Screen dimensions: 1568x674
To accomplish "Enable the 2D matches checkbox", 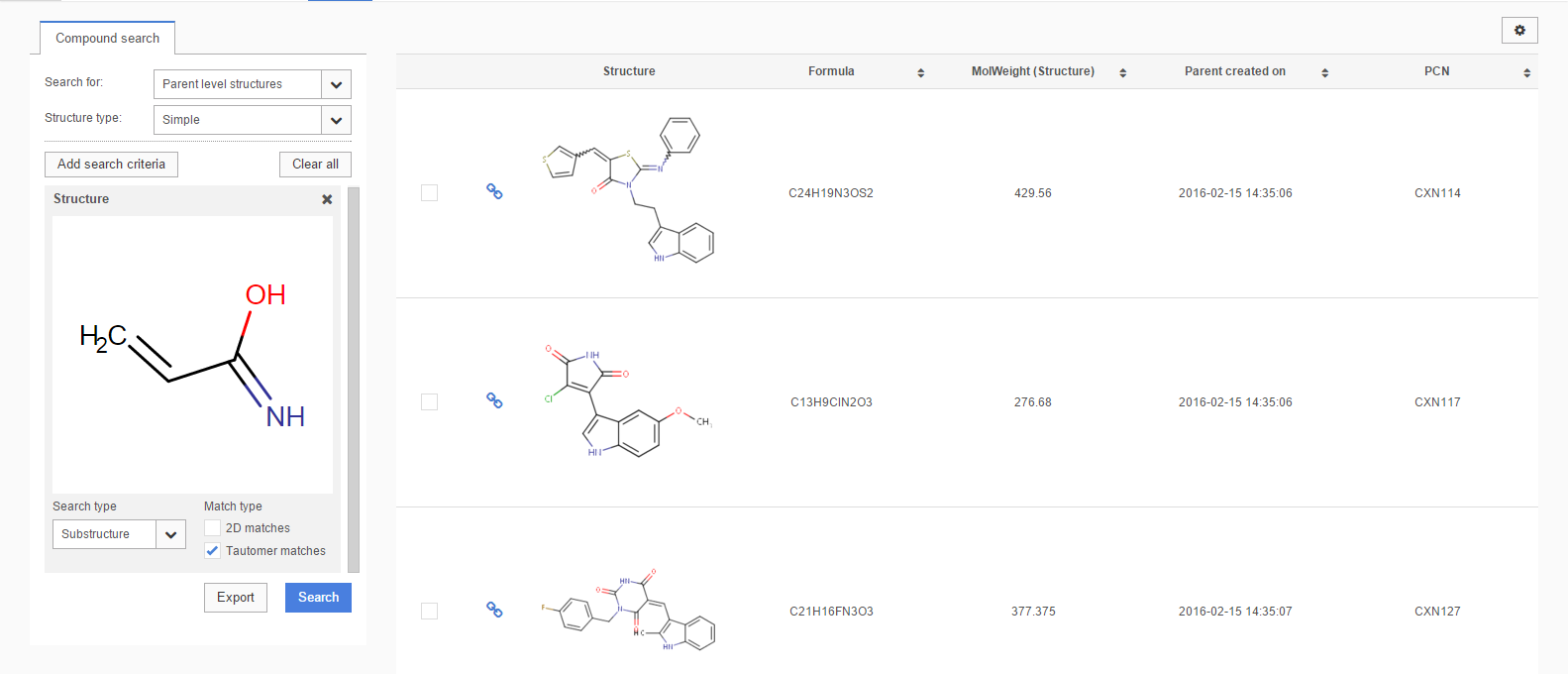I will (213, 528).
